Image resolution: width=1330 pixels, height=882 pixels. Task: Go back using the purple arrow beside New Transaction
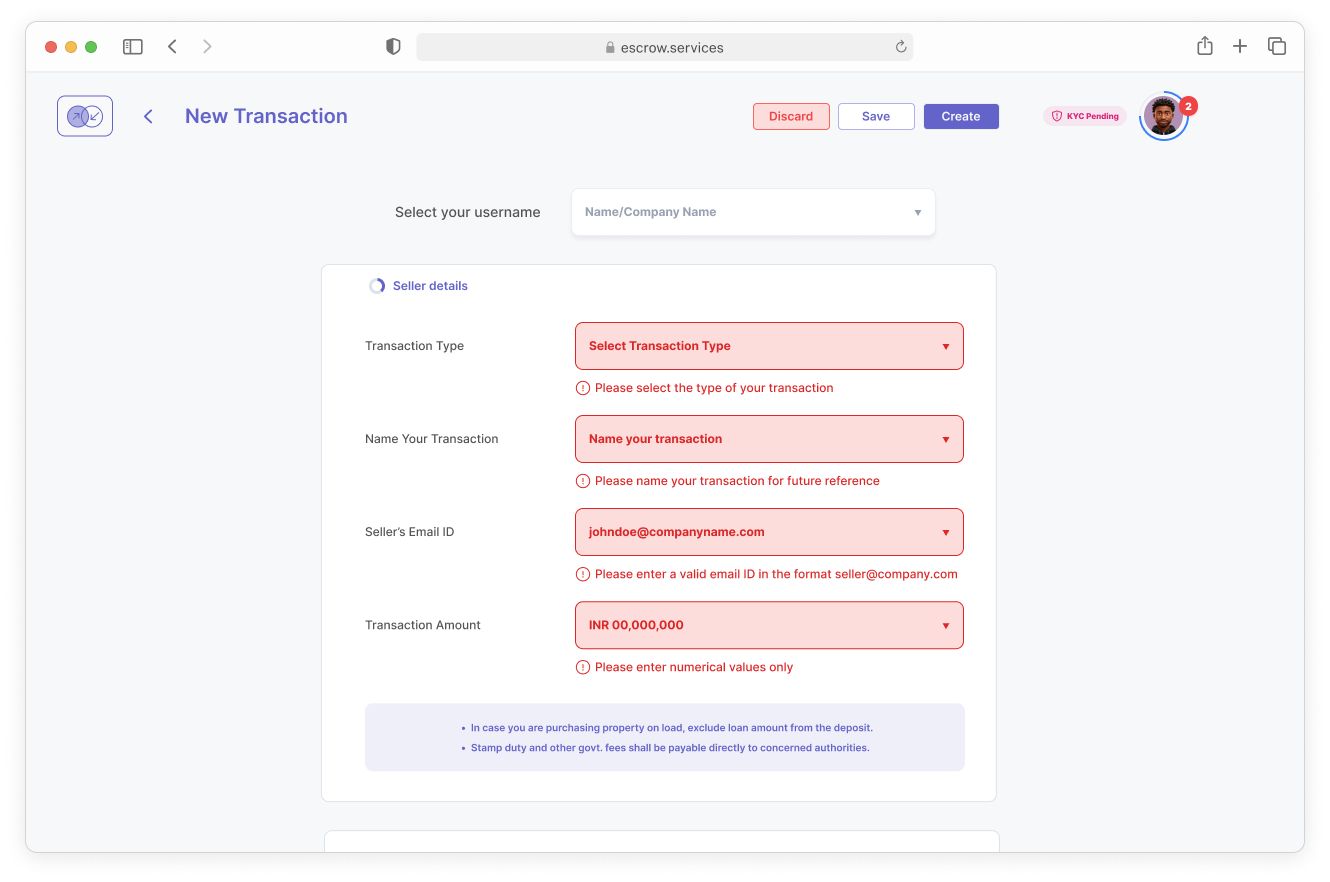click(148, 116)
